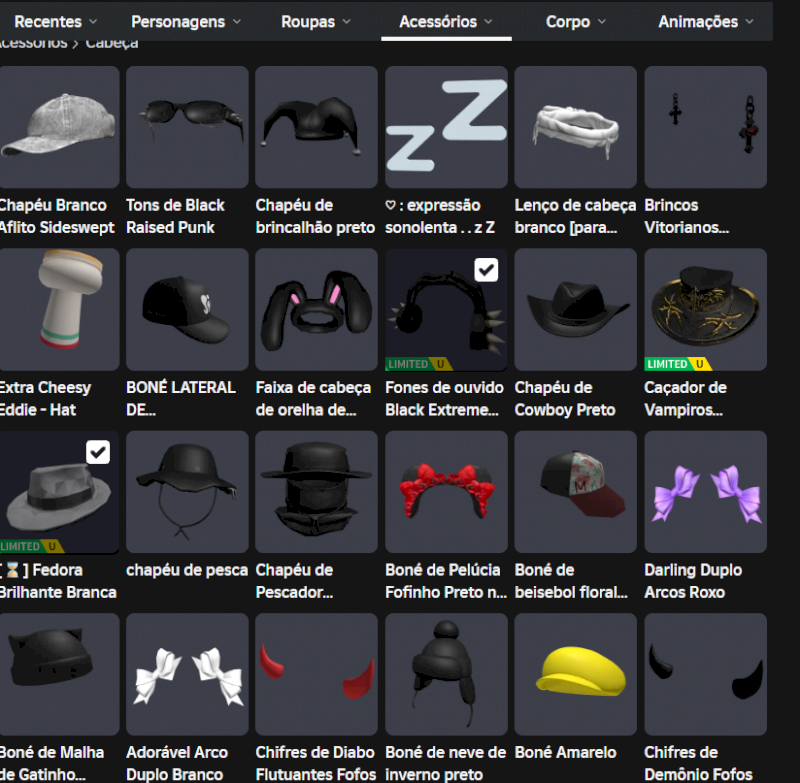This screenshot has width=800, height=783.
Task: Equip the Lenço de cabeça branco item
Action: [576, 127]
